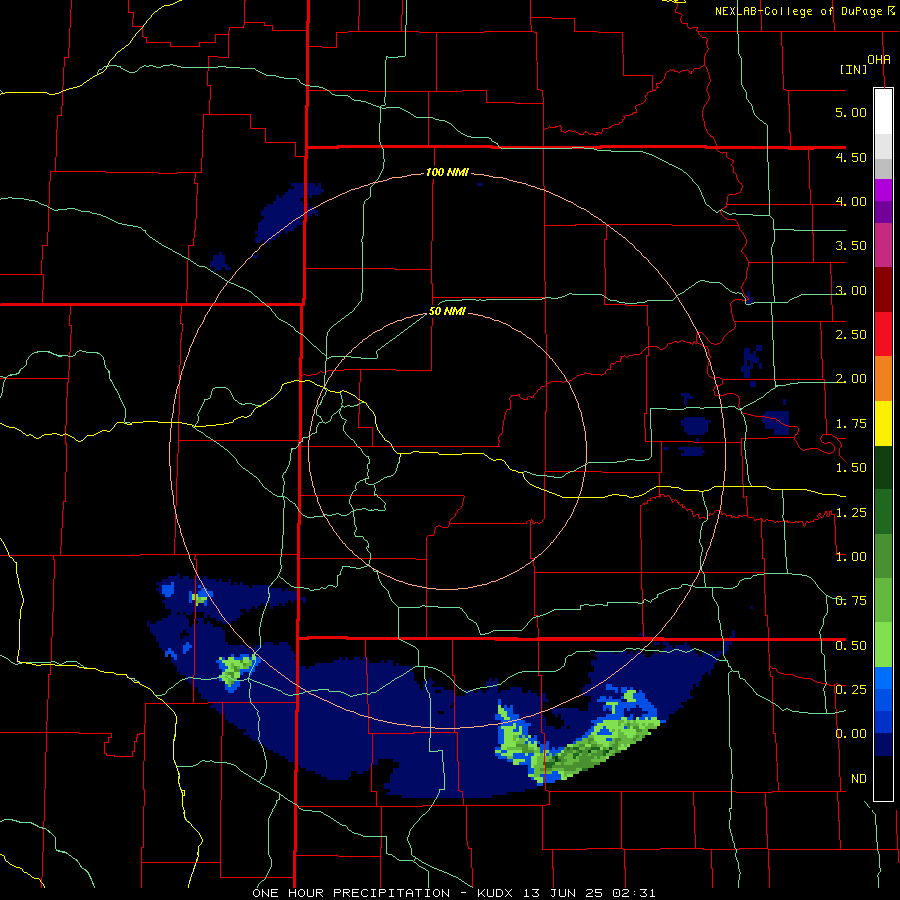Select the 0.25 legend value
The image size is (900, 900).
click(x=851, y=689)
